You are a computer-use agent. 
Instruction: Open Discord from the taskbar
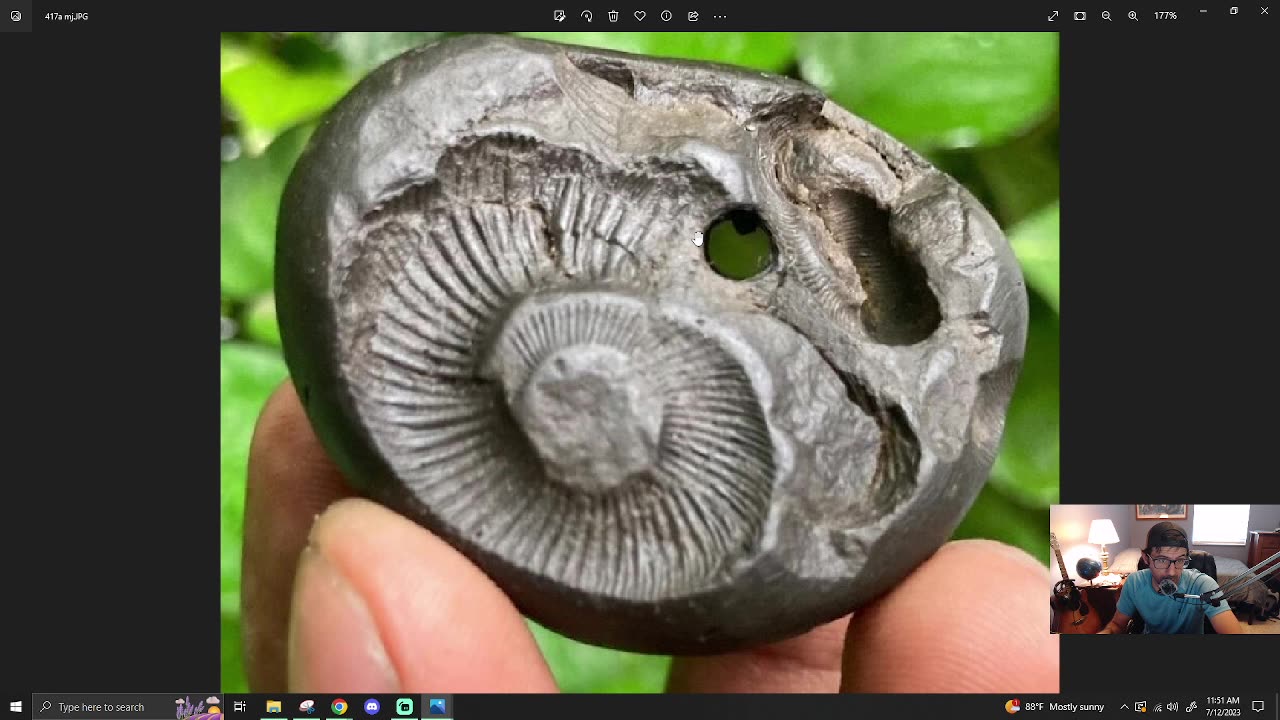(x=372, y=707)
